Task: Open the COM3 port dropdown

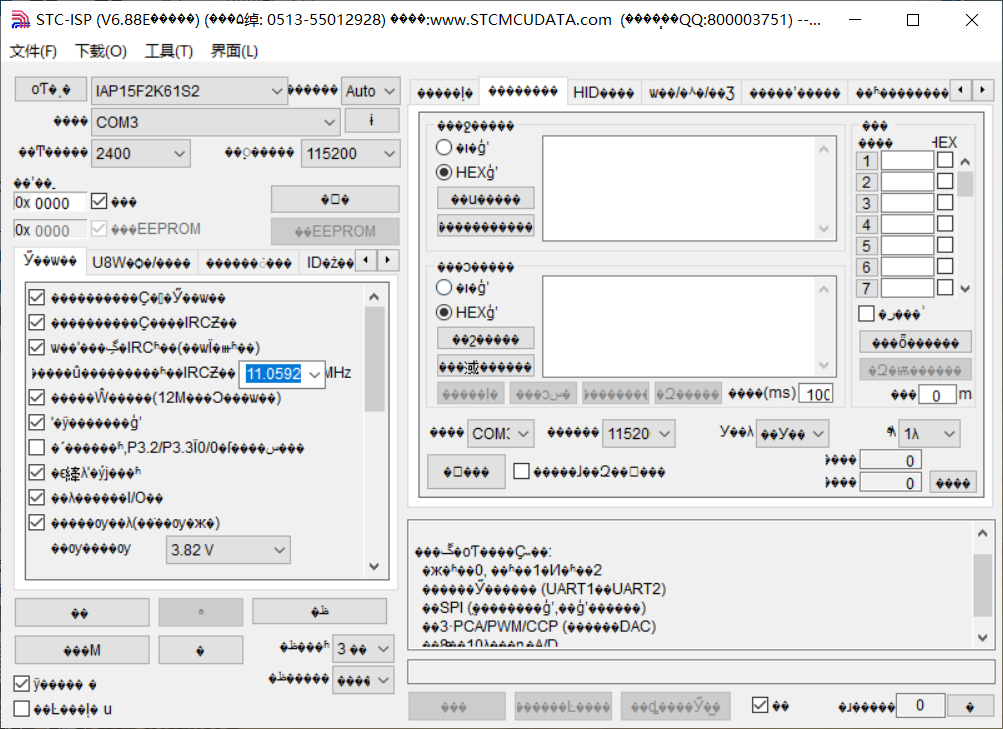Action: pyautogui.click(x=215, y=122)
